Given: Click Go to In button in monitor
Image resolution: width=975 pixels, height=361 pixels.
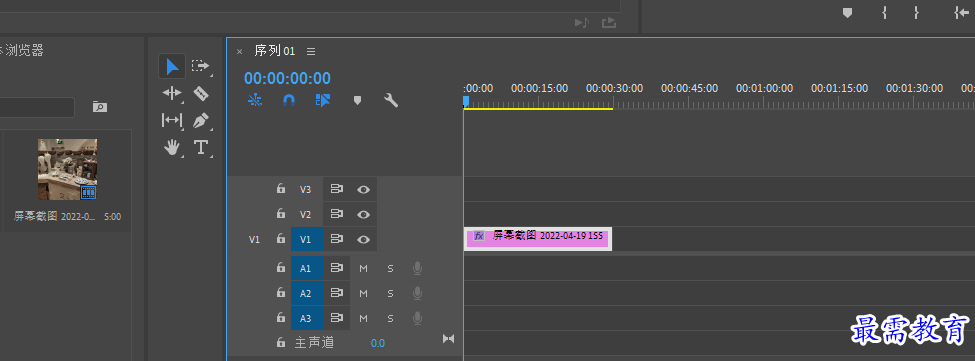Looking at the screenshot, I should tap(961, 12).
